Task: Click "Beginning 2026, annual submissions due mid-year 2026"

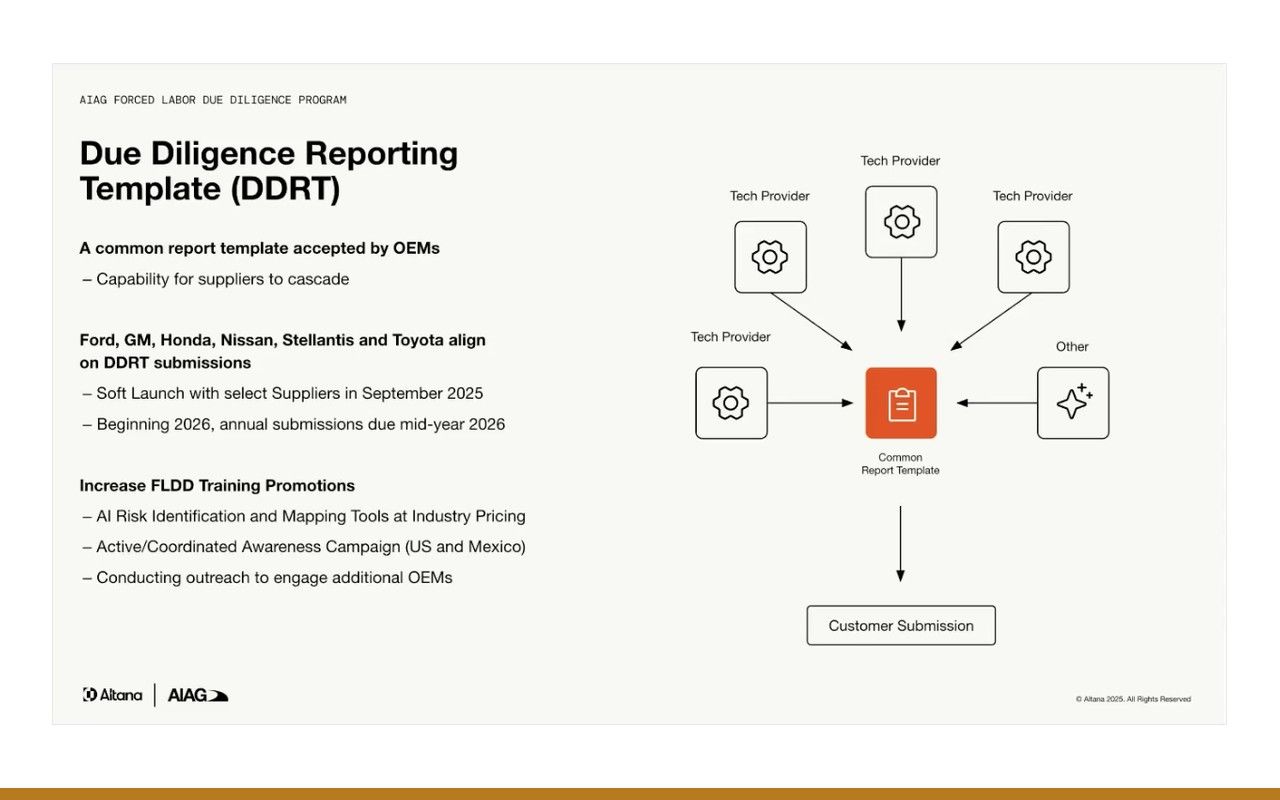Action: tap(294, 424)
